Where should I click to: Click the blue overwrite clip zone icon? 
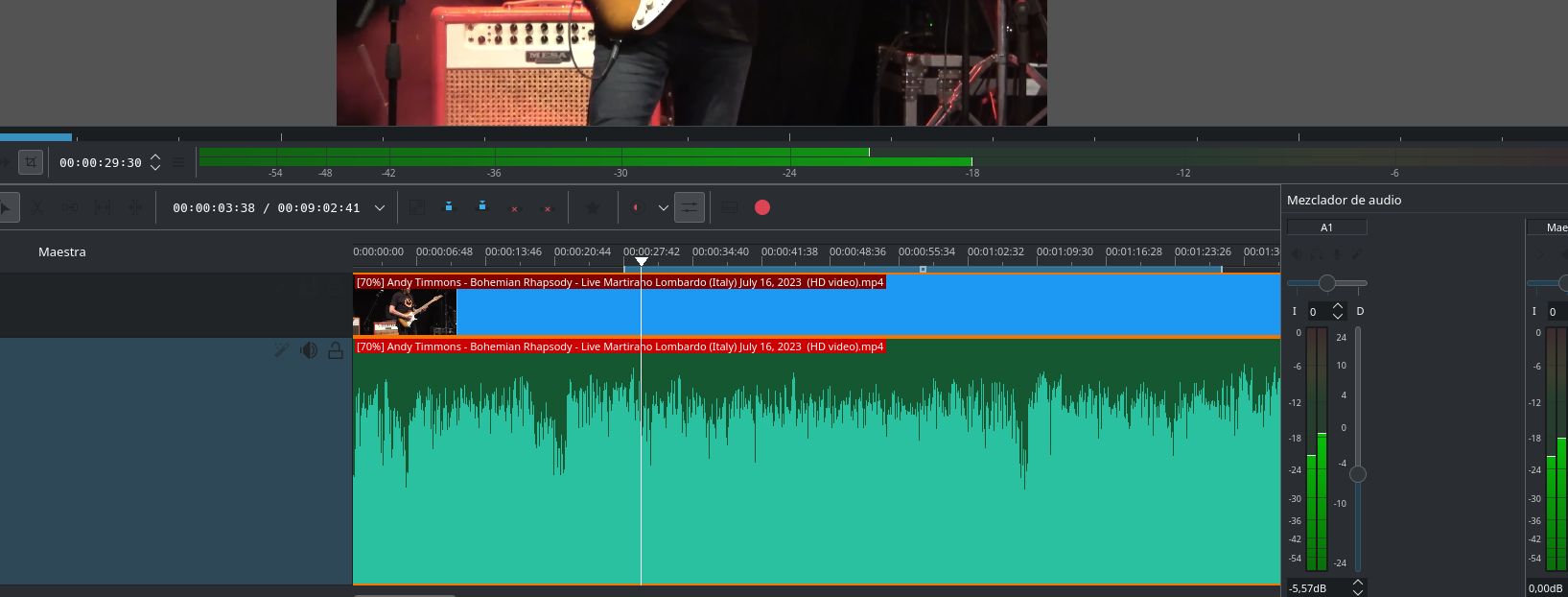482,207
